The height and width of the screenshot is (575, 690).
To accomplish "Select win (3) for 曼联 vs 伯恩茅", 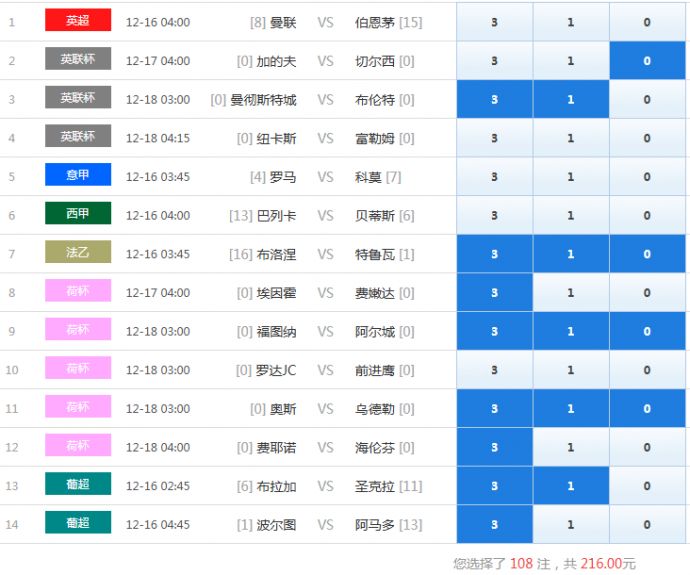I will pos(494,22).
